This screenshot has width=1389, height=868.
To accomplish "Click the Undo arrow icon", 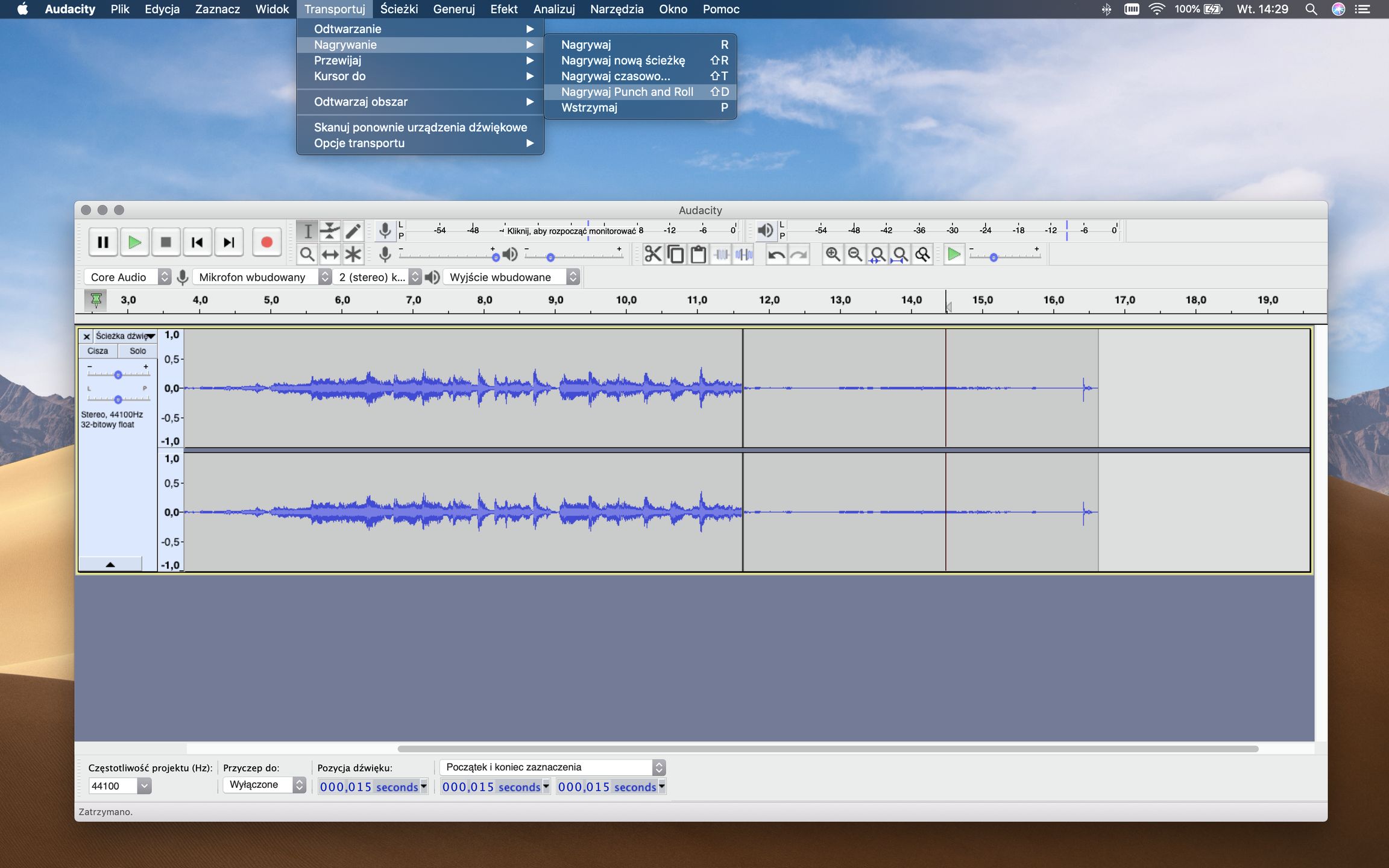I will coord(776,254).
